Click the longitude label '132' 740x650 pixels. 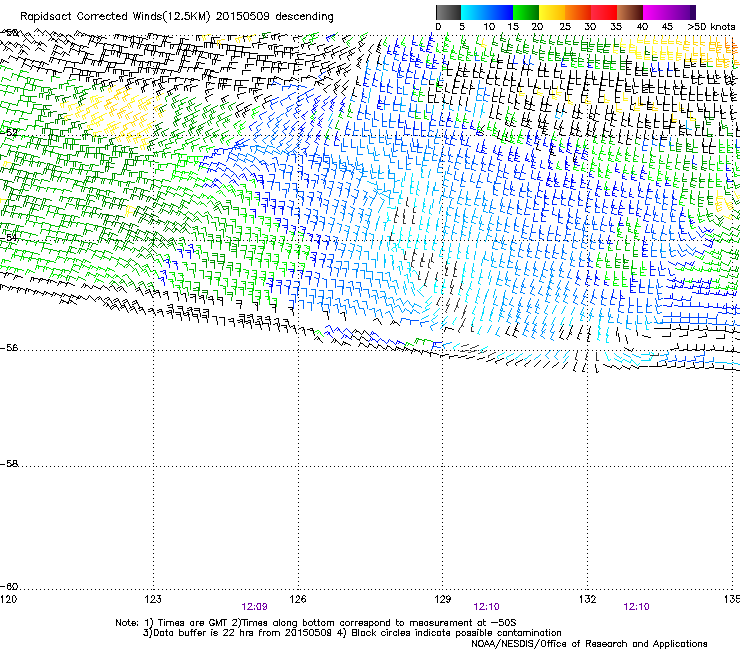[588, 599]
